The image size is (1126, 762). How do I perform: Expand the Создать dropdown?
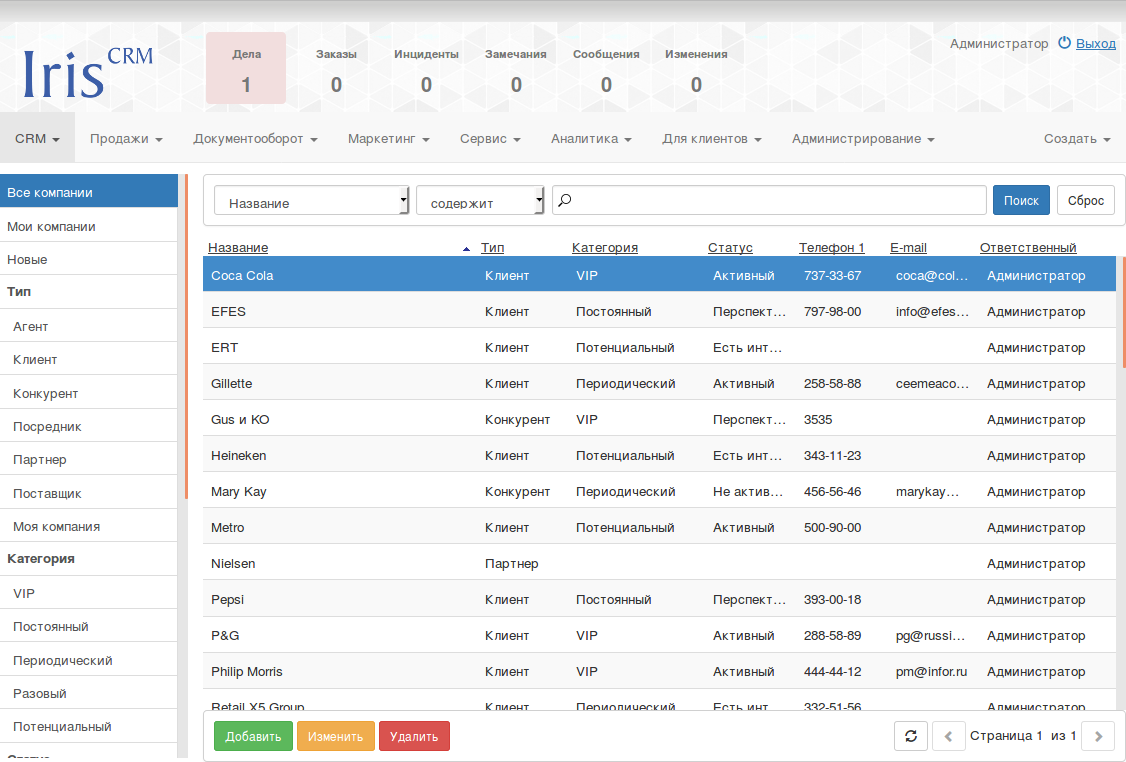1077,138
